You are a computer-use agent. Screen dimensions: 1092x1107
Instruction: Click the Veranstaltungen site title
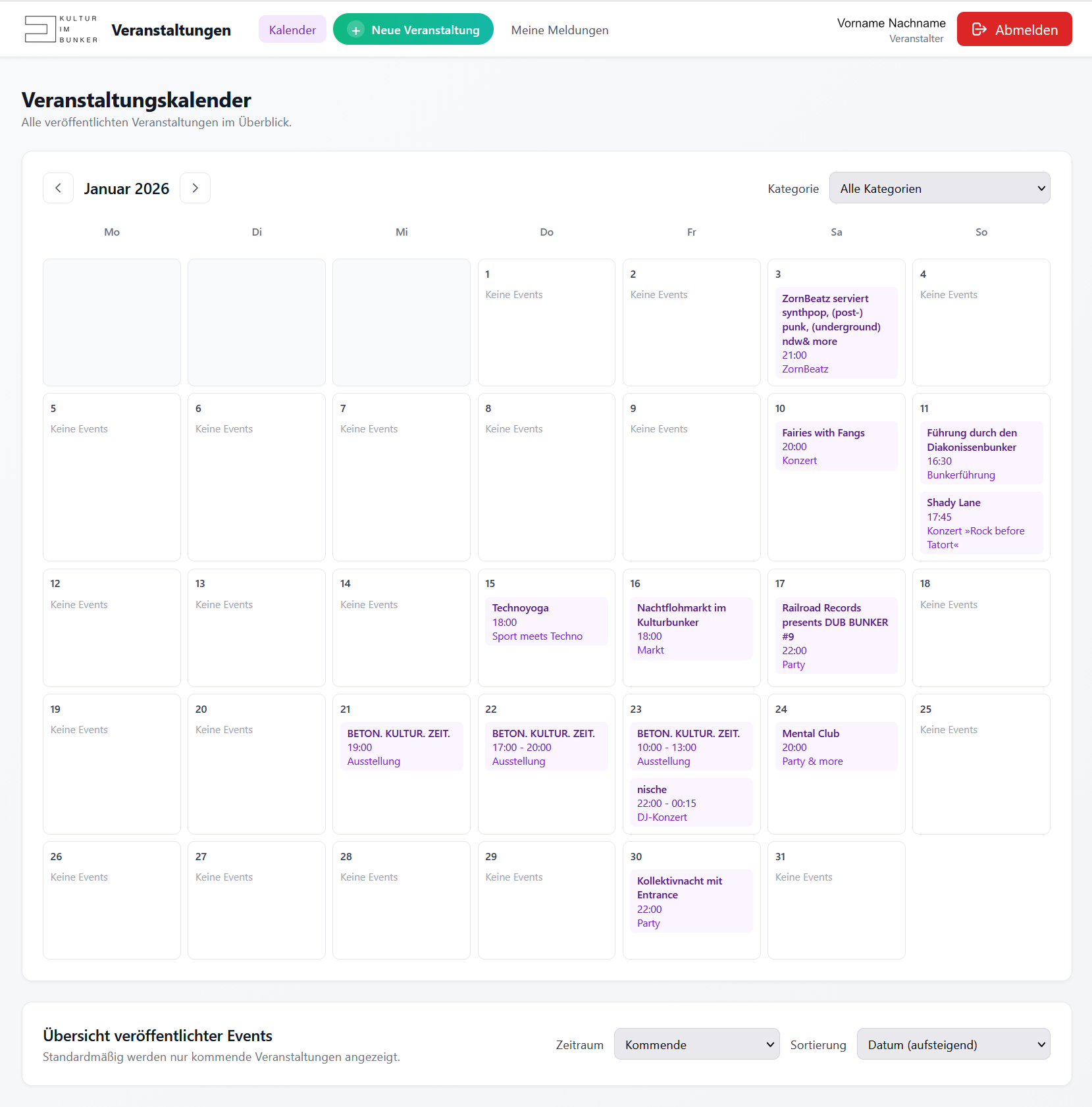tap(171, 30)
